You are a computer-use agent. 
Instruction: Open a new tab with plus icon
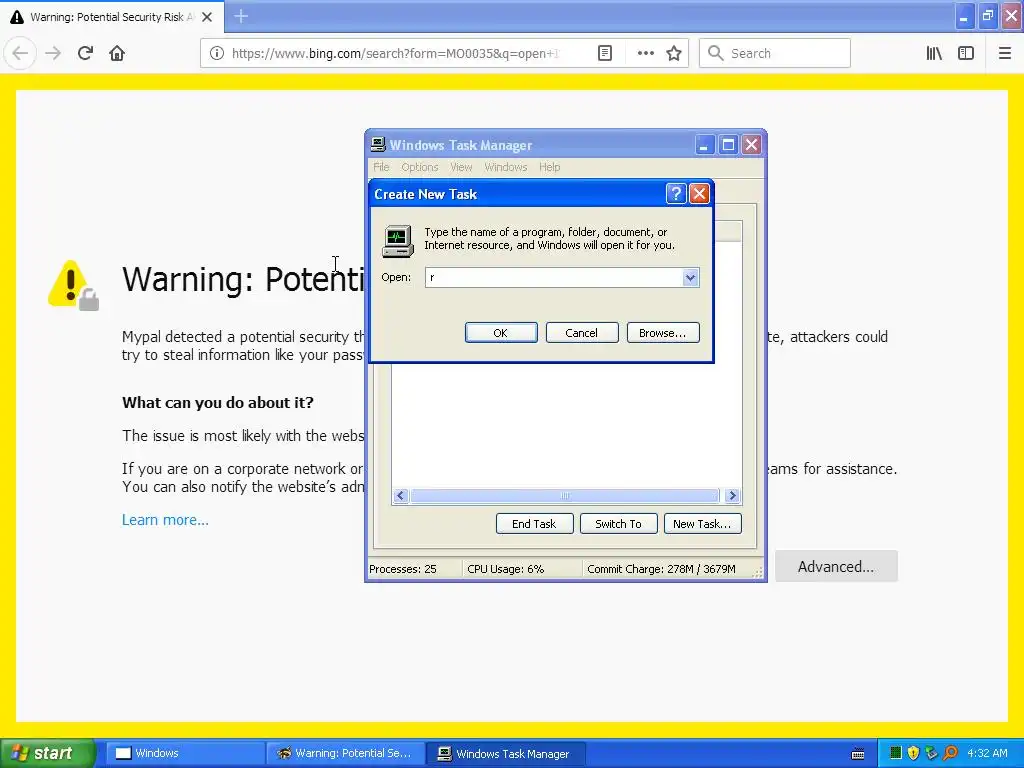point(241,16)
